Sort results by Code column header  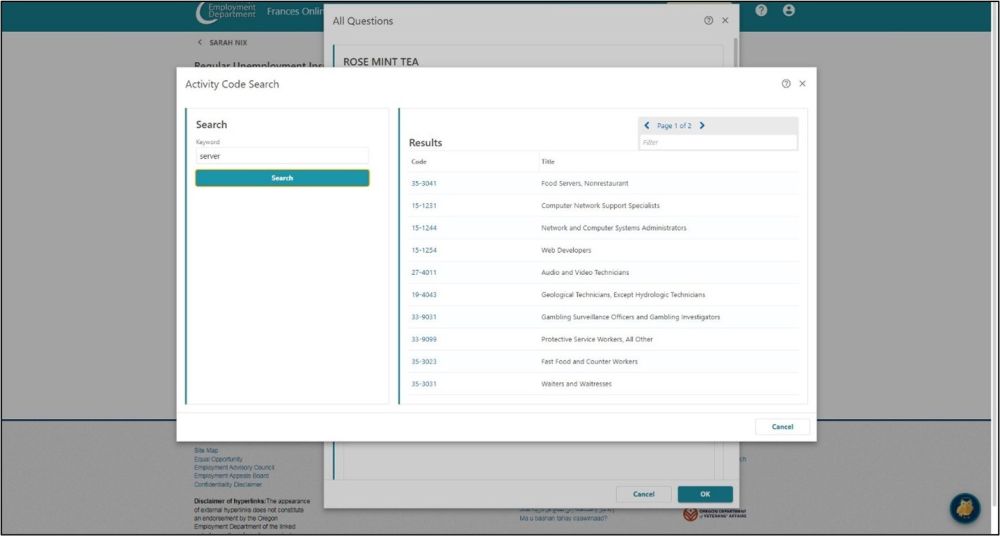coord(419,162)
